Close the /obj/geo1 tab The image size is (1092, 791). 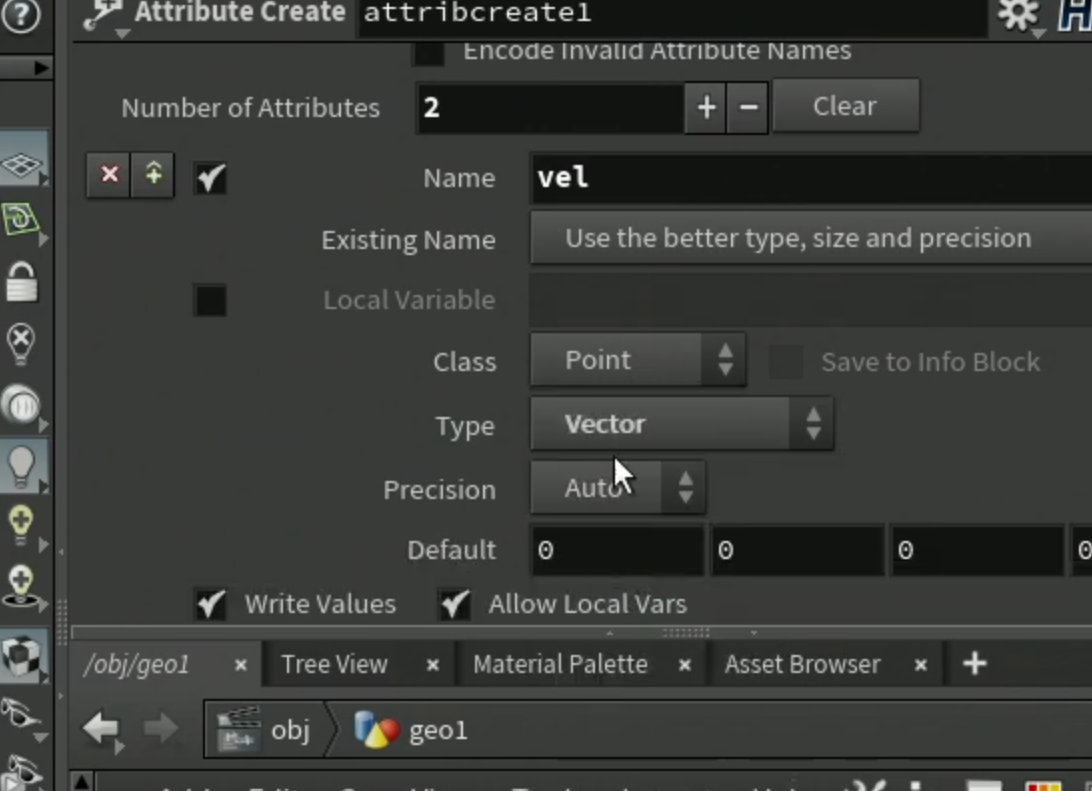tap(241, 665)
